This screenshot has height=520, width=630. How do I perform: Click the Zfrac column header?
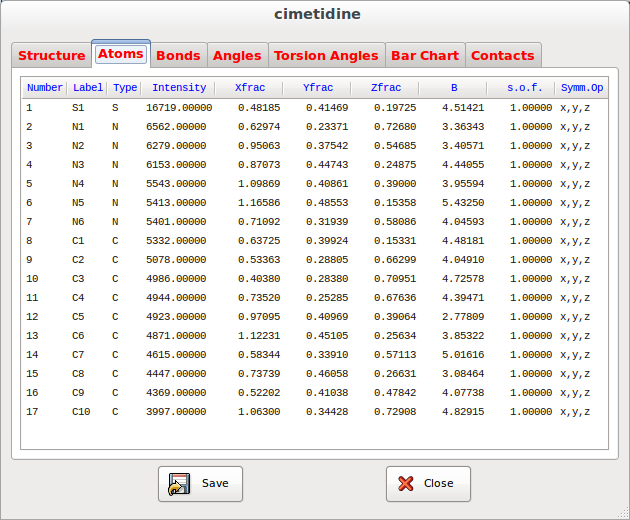[385, 88]
